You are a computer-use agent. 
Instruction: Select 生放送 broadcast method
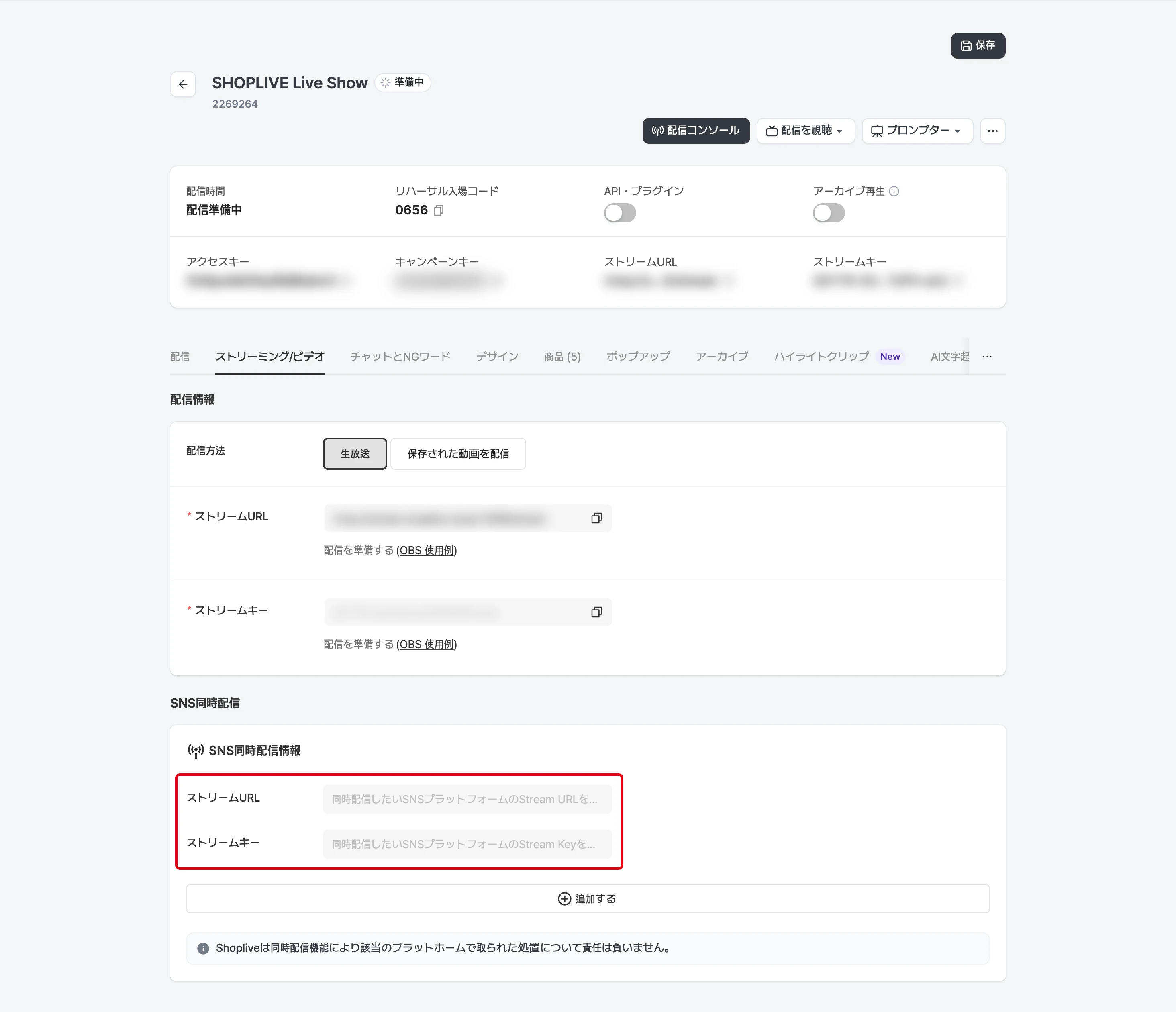click(x=355, y=453)
